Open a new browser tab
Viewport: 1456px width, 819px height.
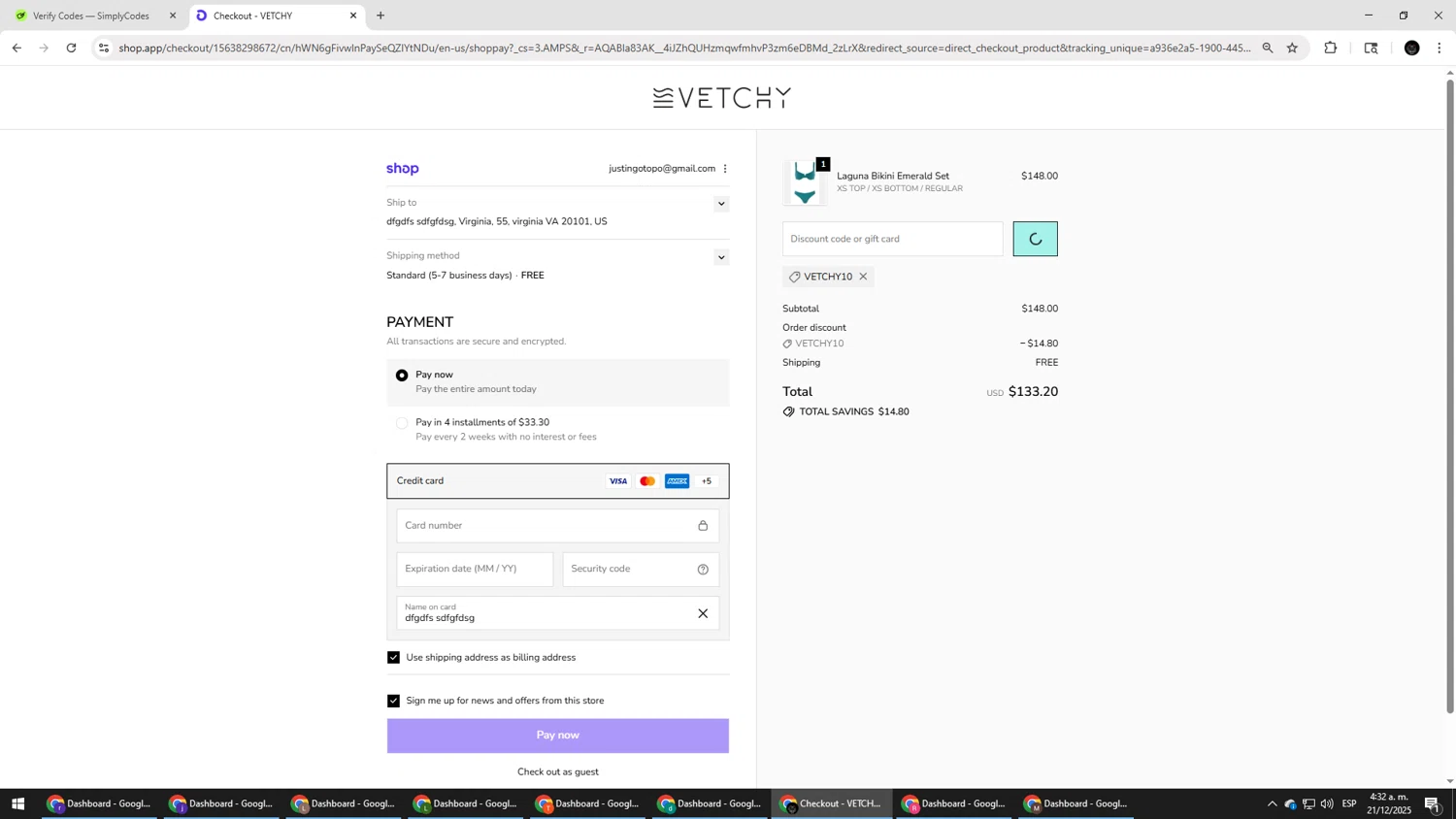(381, 16)
